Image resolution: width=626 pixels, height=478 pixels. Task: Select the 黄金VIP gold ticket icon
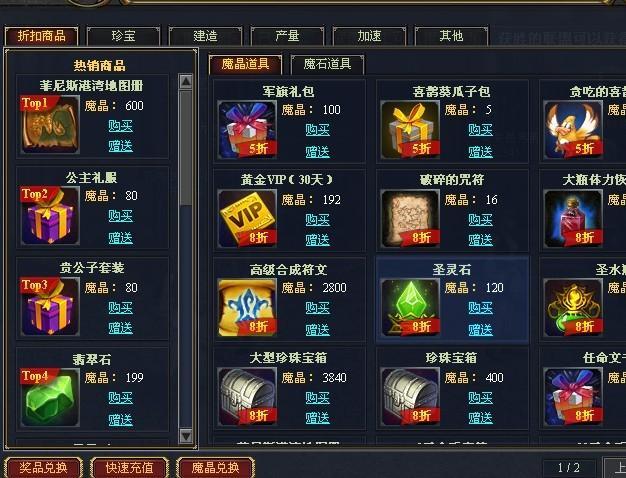point(247,219)
